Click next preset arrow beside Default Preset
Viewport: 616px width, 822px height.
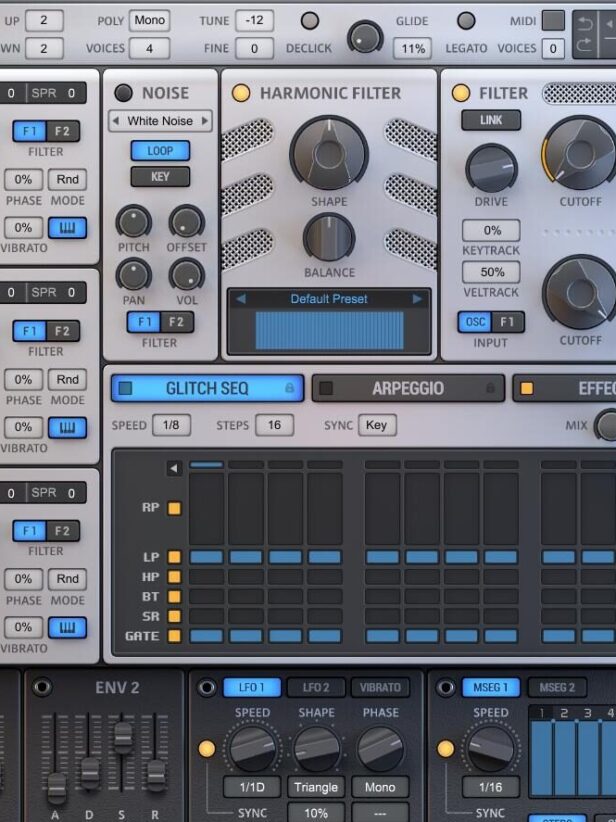click(418, 299)
